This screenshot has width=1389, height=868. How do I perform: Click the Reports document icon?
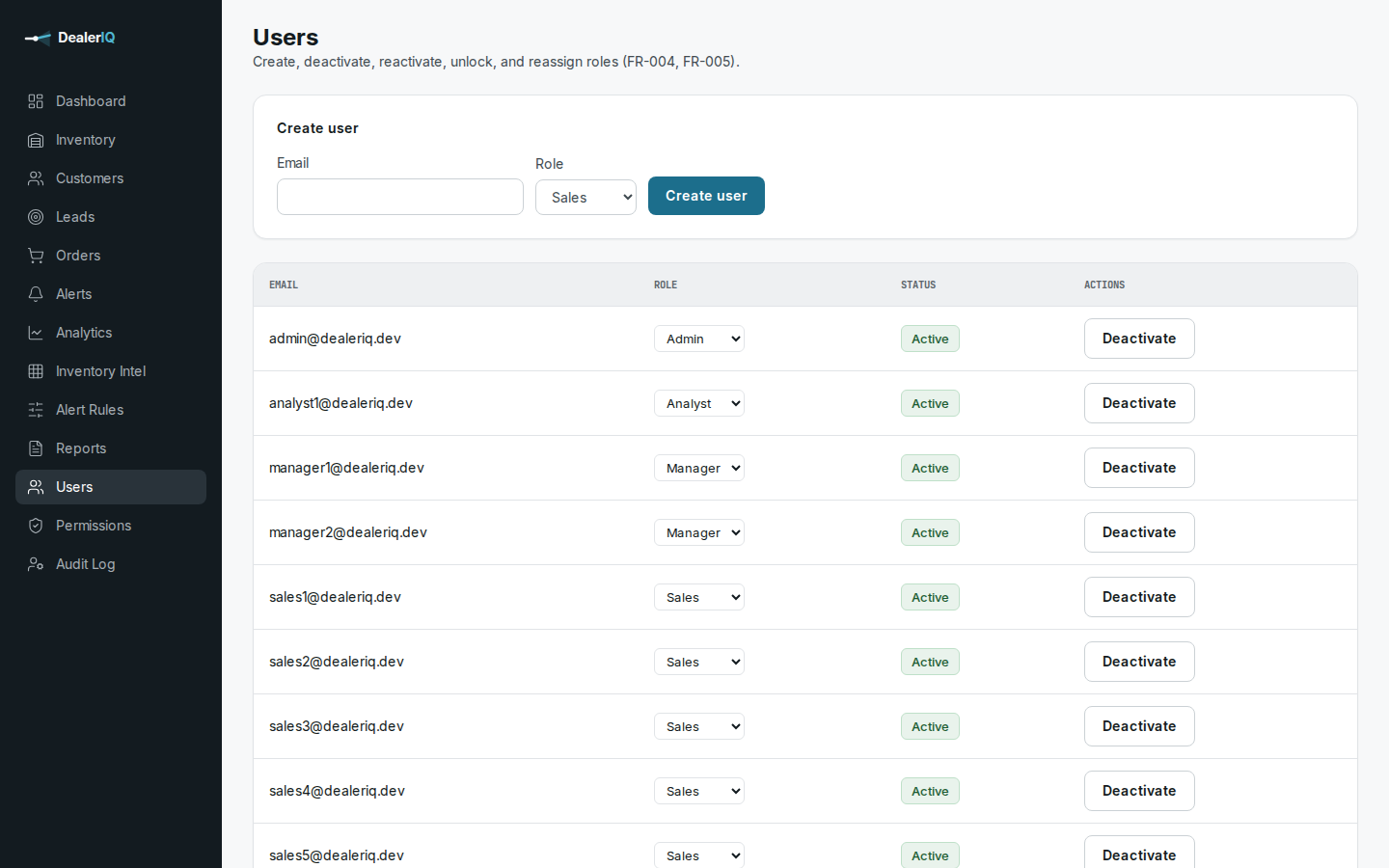click(x=36, y=448)
